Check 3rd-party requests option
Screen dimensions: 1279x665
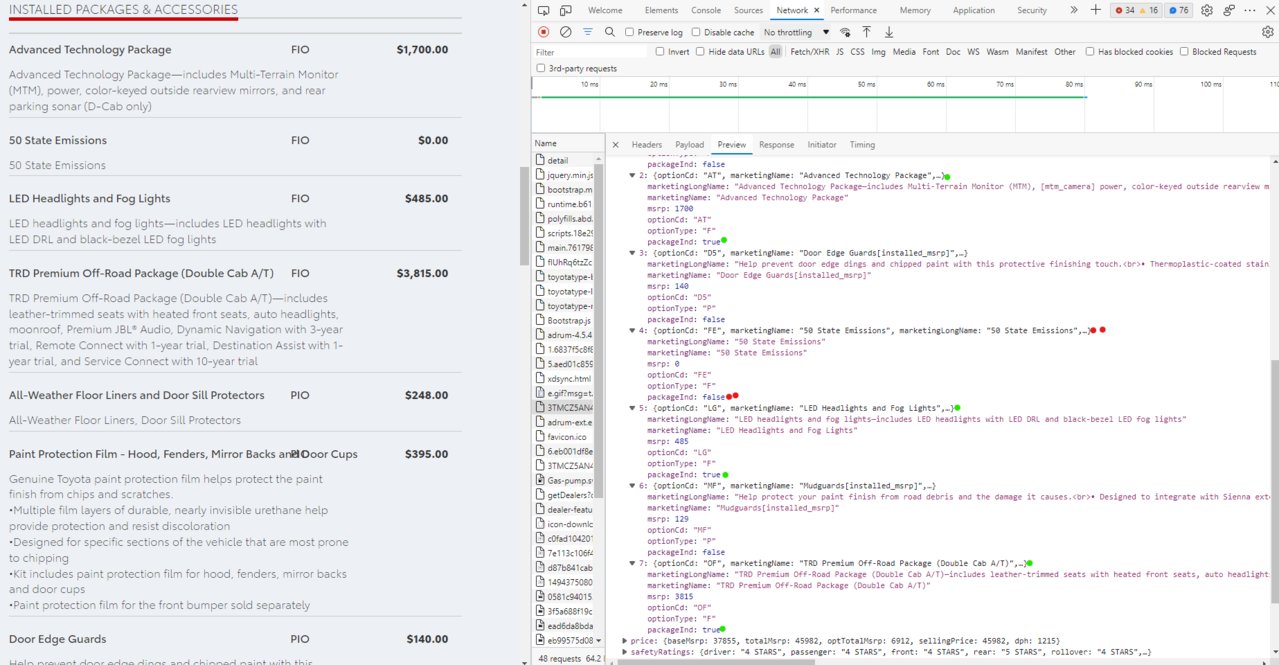(541, 69)
